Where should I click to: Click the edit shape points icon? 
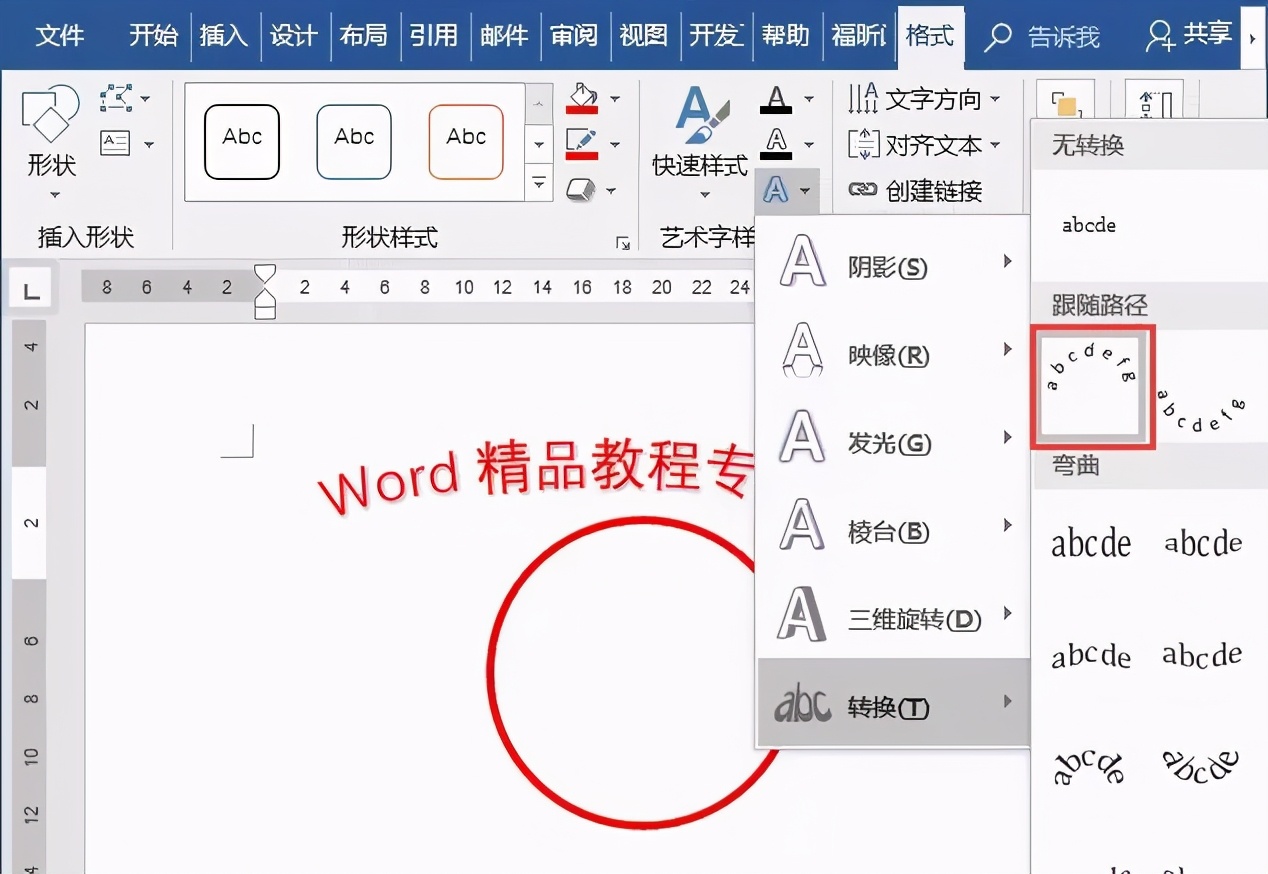point(116,98)
